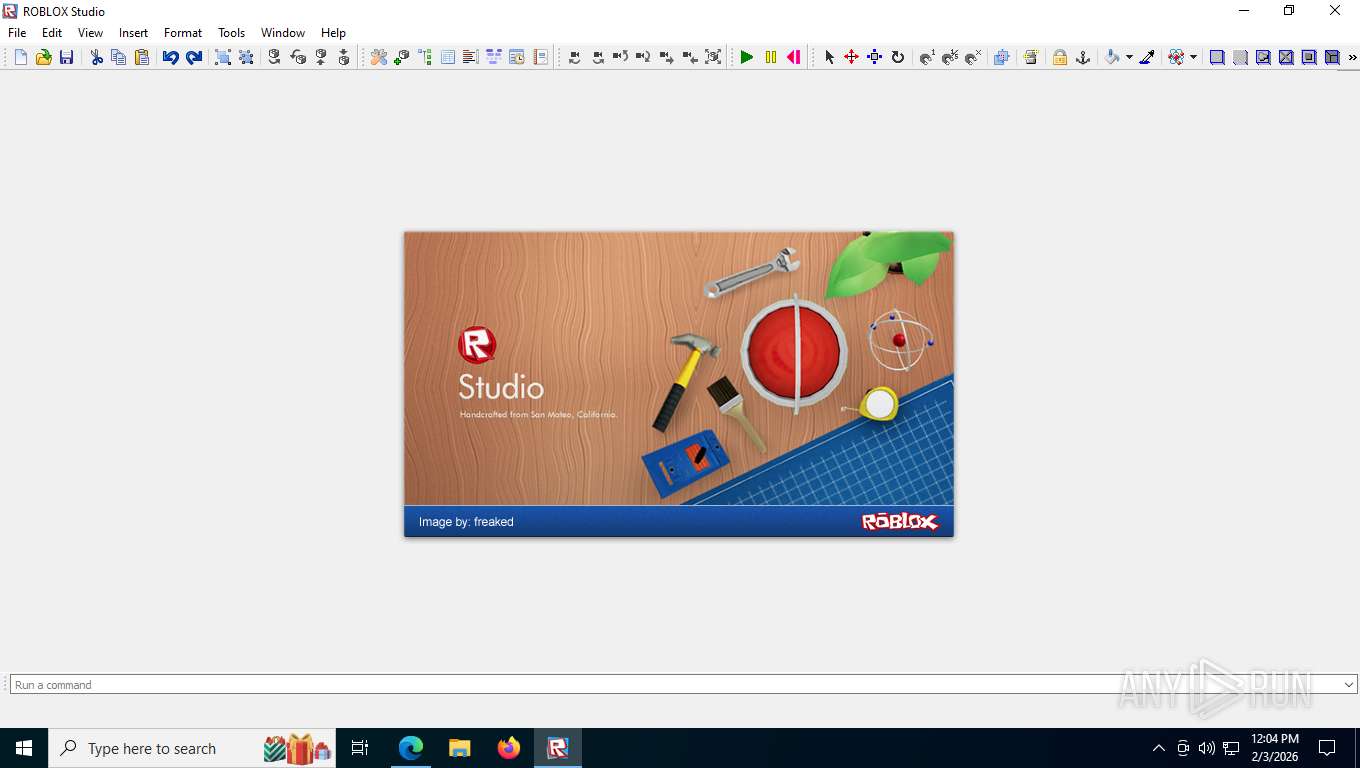
Task: Click the Paste clipboard icon
Action: [x=142, y=57]
